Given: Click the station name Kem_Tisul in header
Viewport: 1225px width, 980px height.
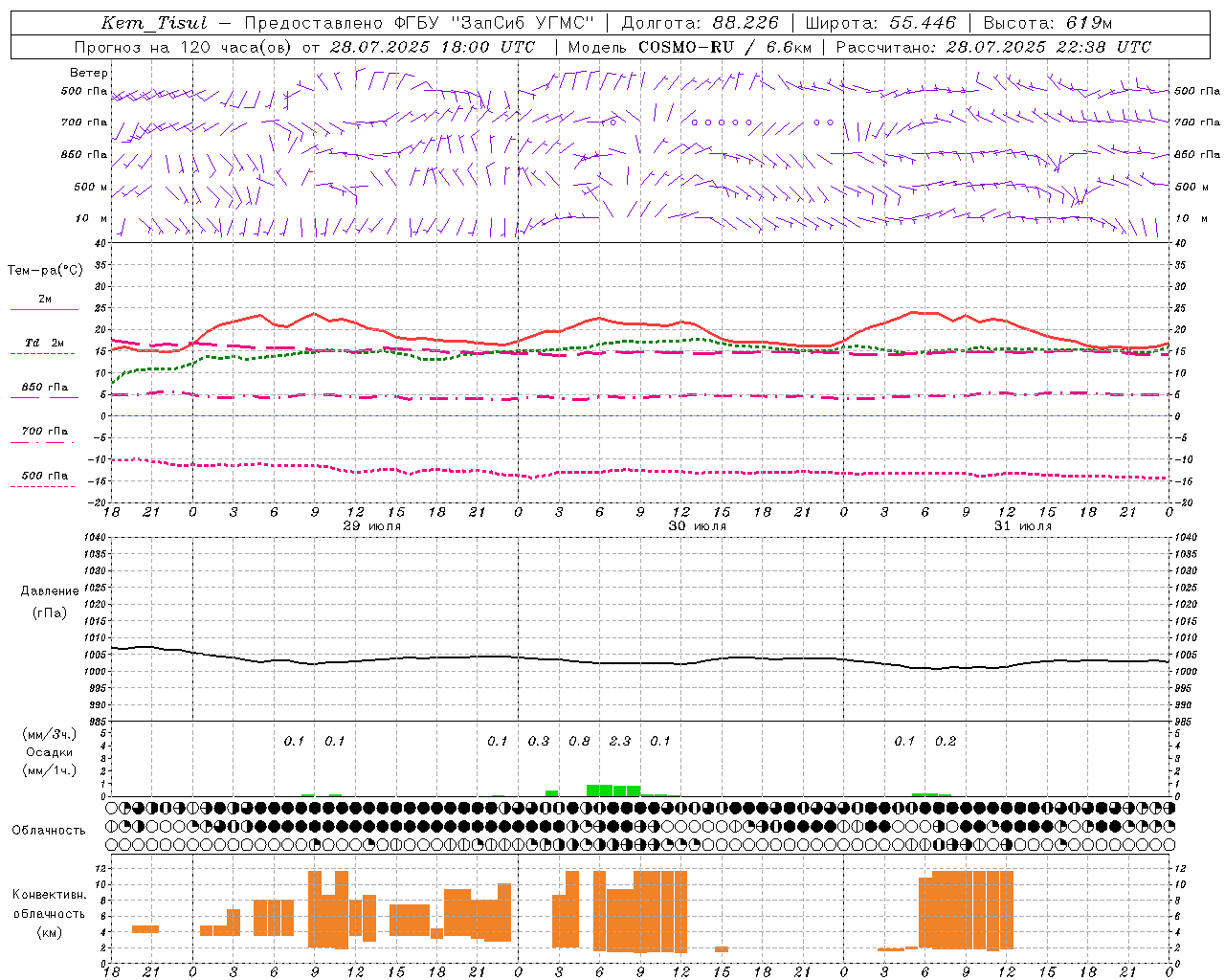Looking at the screenshot, I should pos(154,23).
